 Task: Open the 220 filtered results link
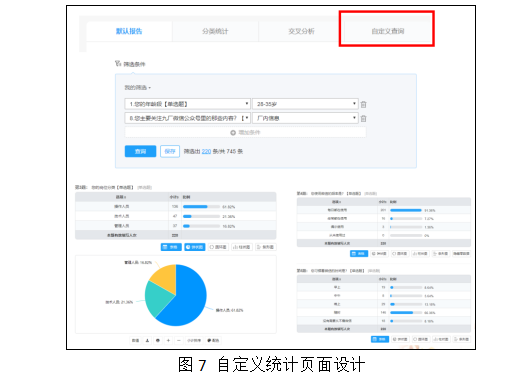[206, 152]
